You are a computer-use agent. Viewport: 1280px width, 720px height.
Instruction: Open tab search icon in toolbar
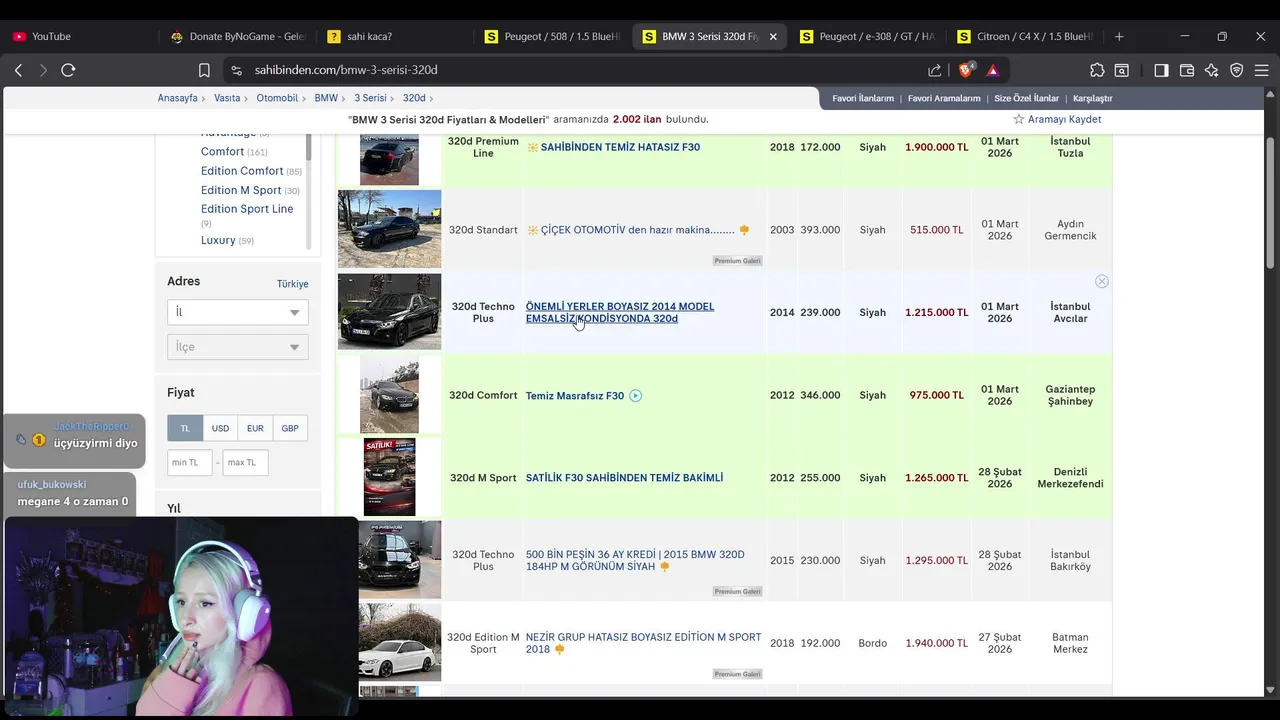[1122, 70]
